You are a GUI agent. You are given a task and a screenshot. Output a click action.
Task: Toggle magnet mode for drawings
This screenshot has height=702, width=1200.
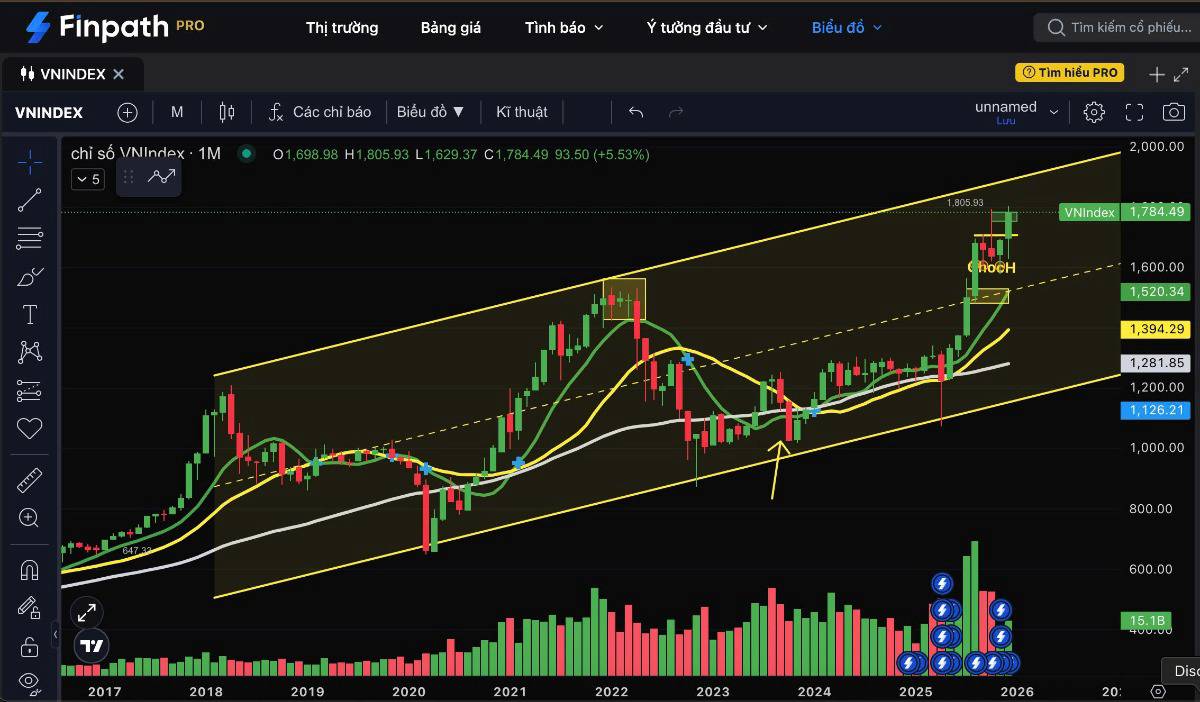pos(30,570)
